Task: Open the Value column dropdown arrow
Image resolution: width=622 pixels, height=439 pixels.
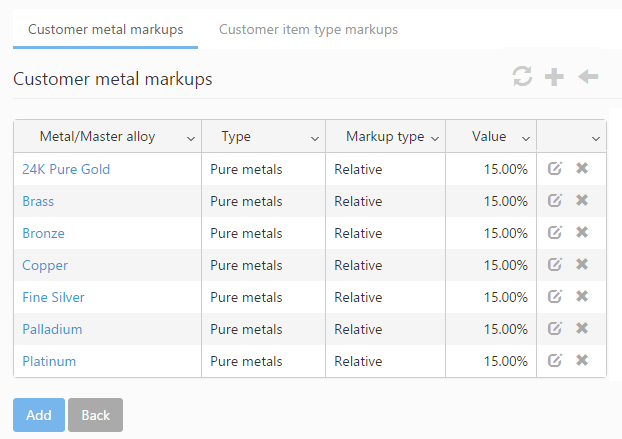Action: tap(526, 138)
